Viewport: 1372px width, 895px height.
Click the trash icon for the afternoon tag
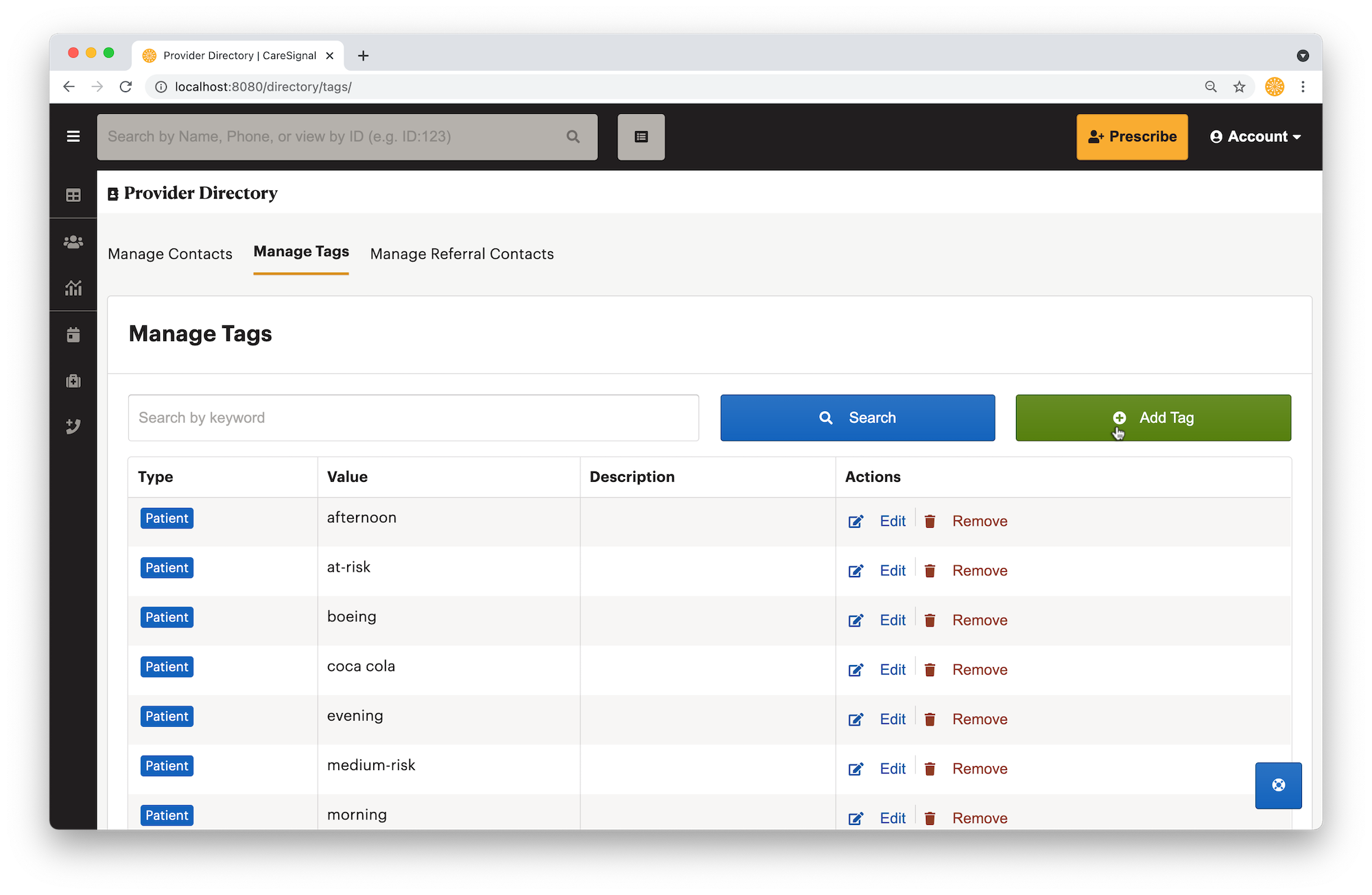(x=930, y=522)
